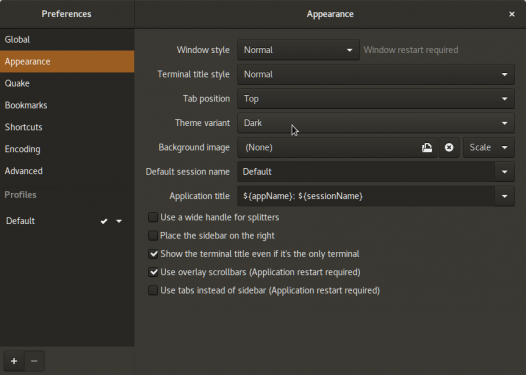This screenshot has width=526, height=375.
Task: Click the Appearance title in header
Action: coord(330,14)
